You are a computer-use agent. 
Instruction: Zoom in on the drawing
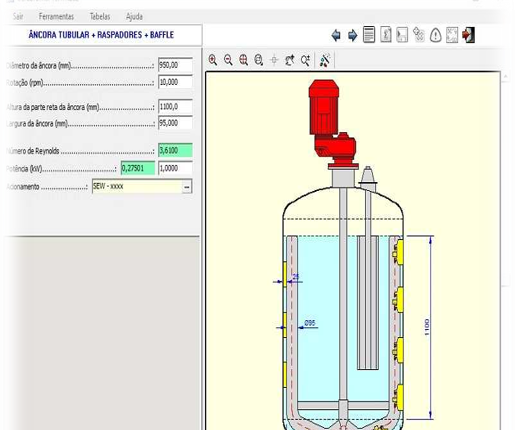point(213,60)
